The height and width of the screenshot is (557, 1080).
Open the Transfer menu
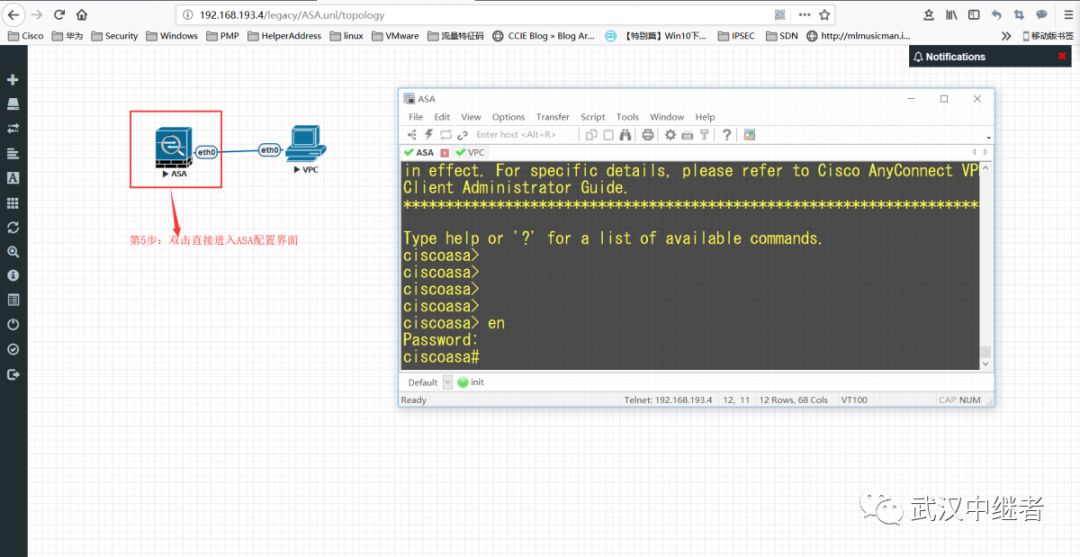coord(553,117)
